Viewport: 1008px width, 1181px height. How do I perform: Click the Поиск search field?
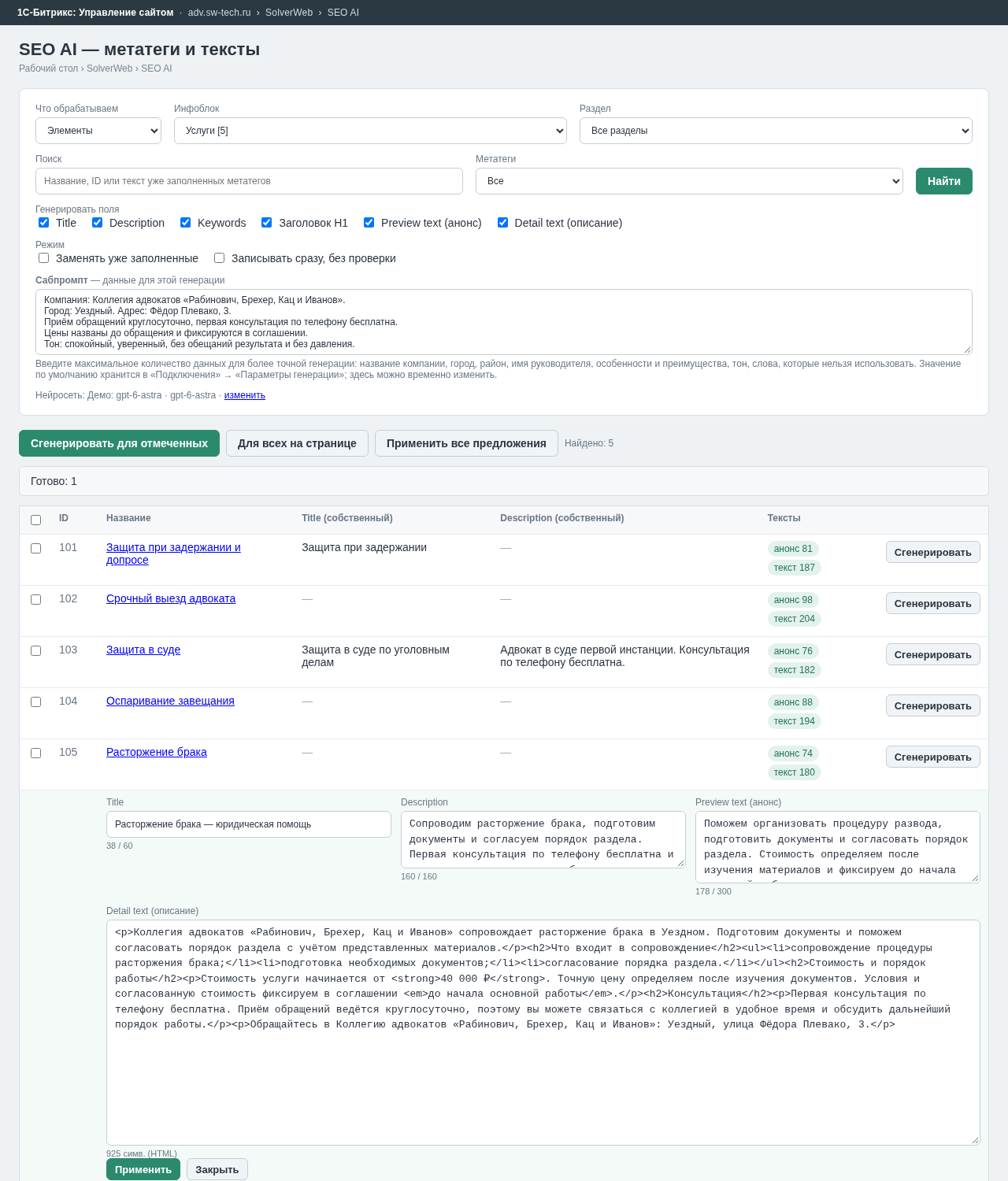coord(249,181)
